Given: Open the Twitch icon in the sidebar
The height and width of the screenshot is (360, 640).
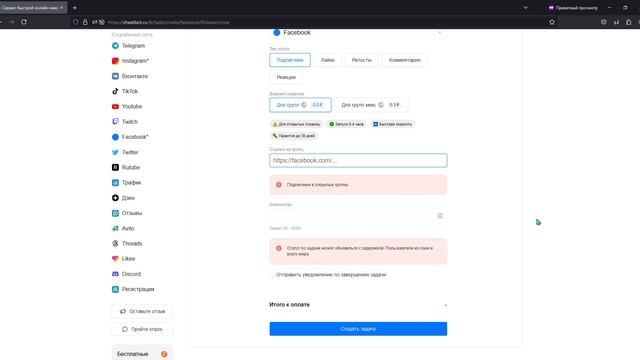Looking at the screenshot, I should click(115, 122).
